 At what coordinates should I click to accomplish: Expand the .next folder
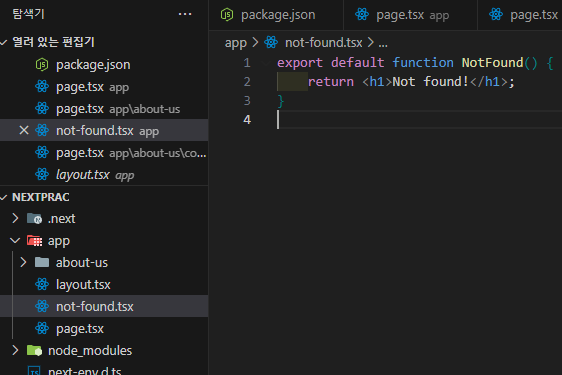(x=15, y=218)
